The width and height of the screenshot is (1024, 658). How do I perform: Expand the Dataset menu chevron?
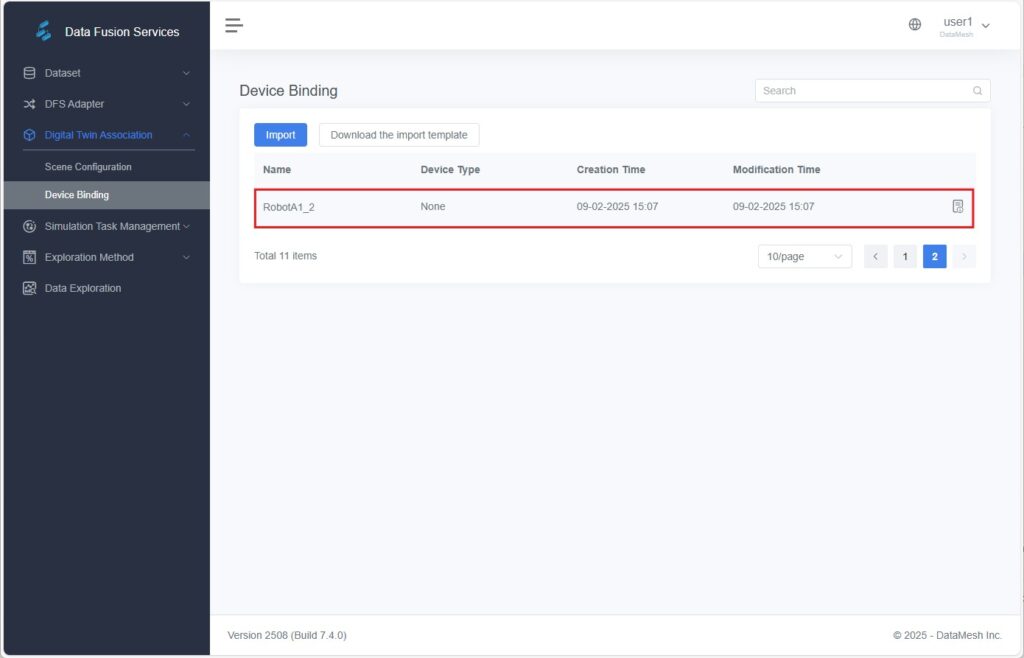coord(186,73)
